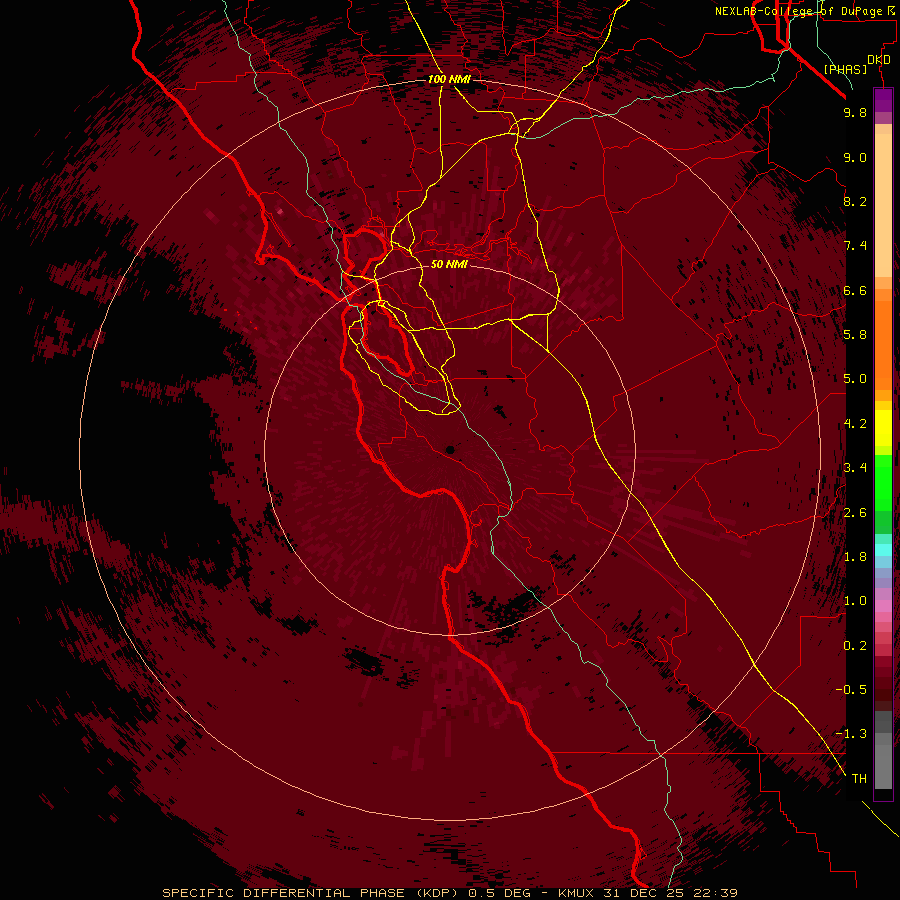
Task: Select the 9.0 value on the color scale
Action: [x=855, y=157]
